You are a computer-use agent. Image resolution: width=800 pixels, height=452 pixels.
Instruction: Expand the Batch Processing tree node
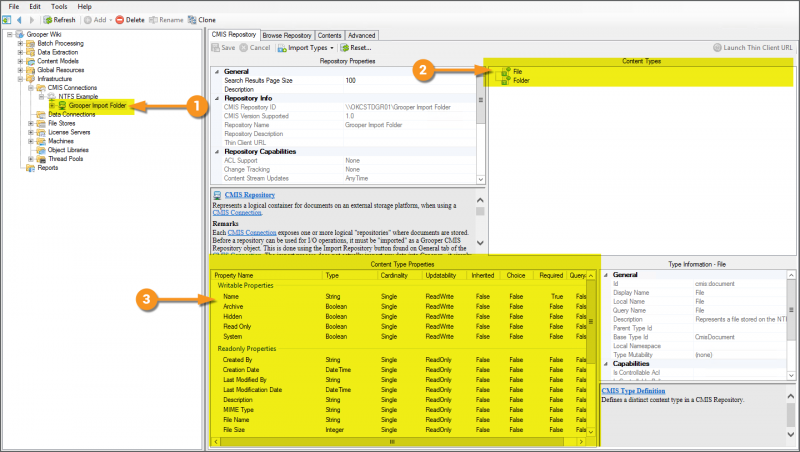tap(20, 43)
